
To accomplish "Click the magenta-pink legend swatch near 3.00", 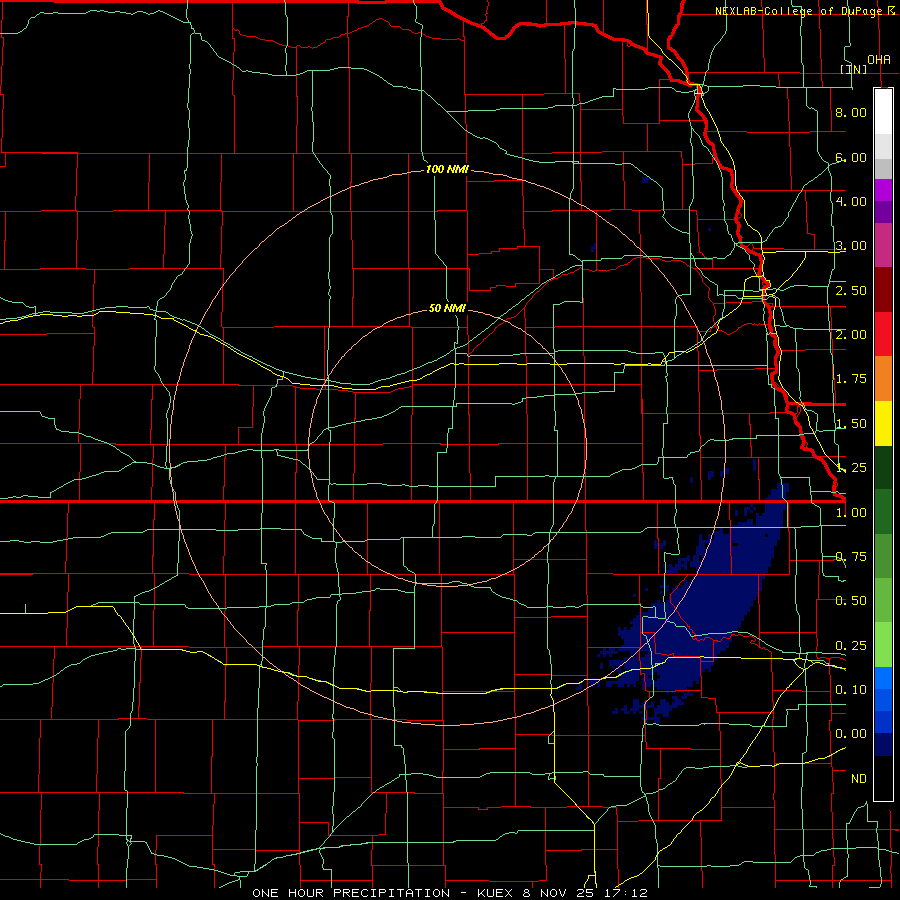I will coord(883,246).
